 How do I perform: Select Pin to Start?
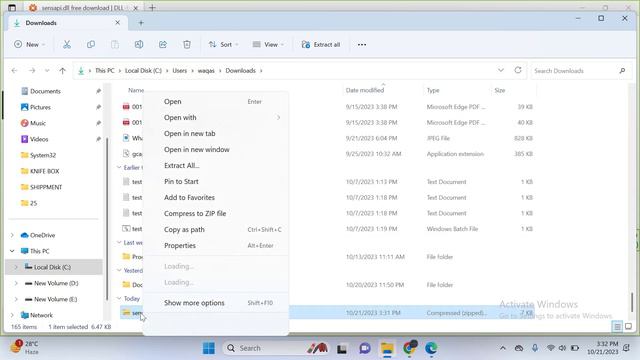pos(216,182)
